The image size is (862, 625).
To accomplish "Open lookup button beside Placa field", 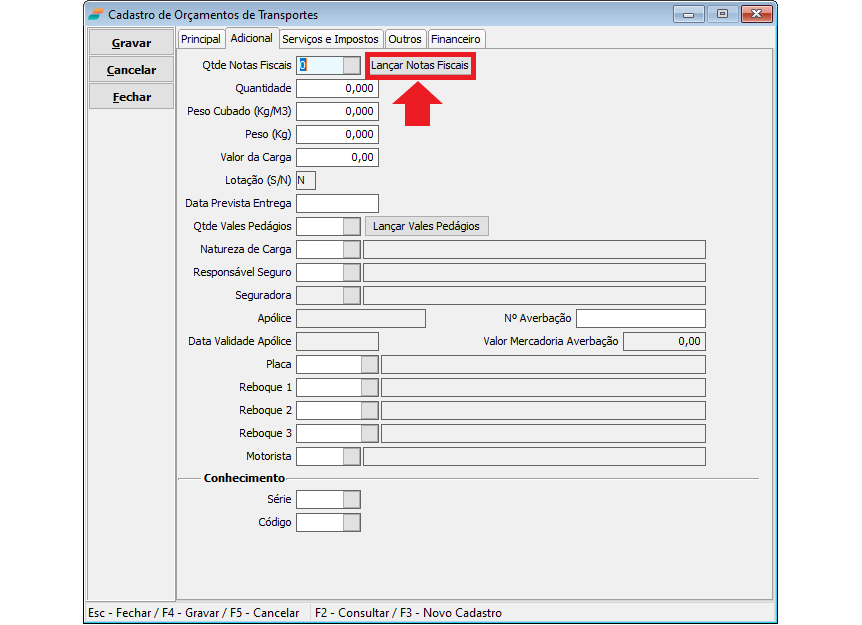I will [x=370, y=364].
